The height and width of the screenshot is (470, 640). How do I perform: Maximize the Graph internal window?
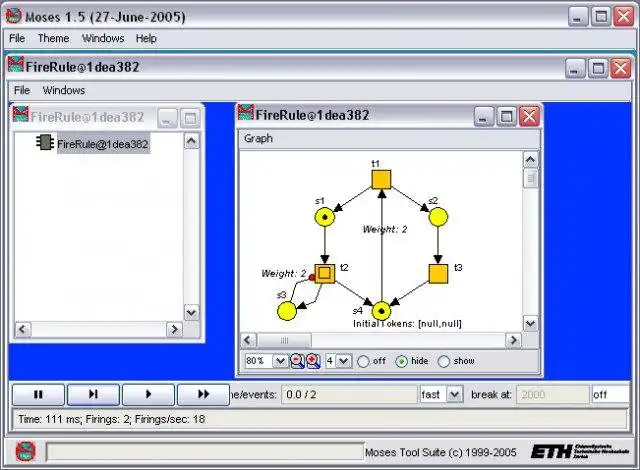coord(507,117)
